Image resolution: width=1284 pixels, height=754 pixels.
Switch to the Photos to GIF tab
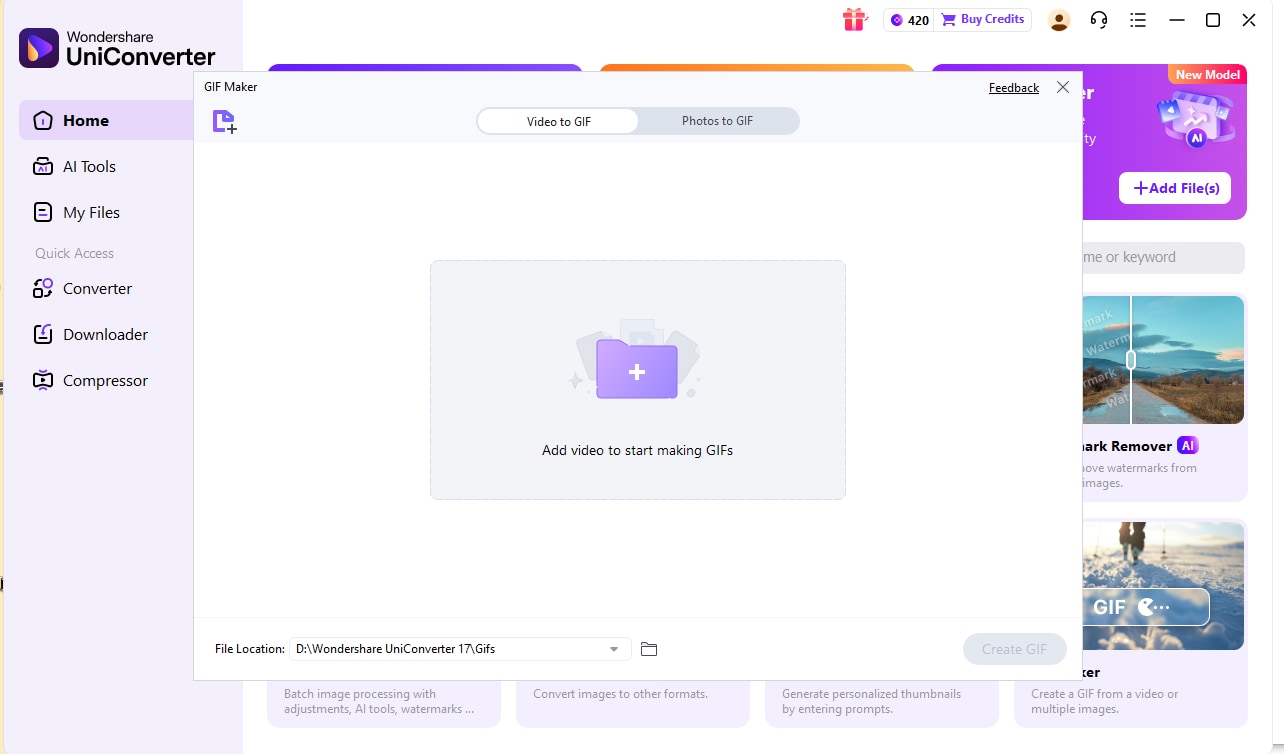pyautogui.click(x=717, y=121)
